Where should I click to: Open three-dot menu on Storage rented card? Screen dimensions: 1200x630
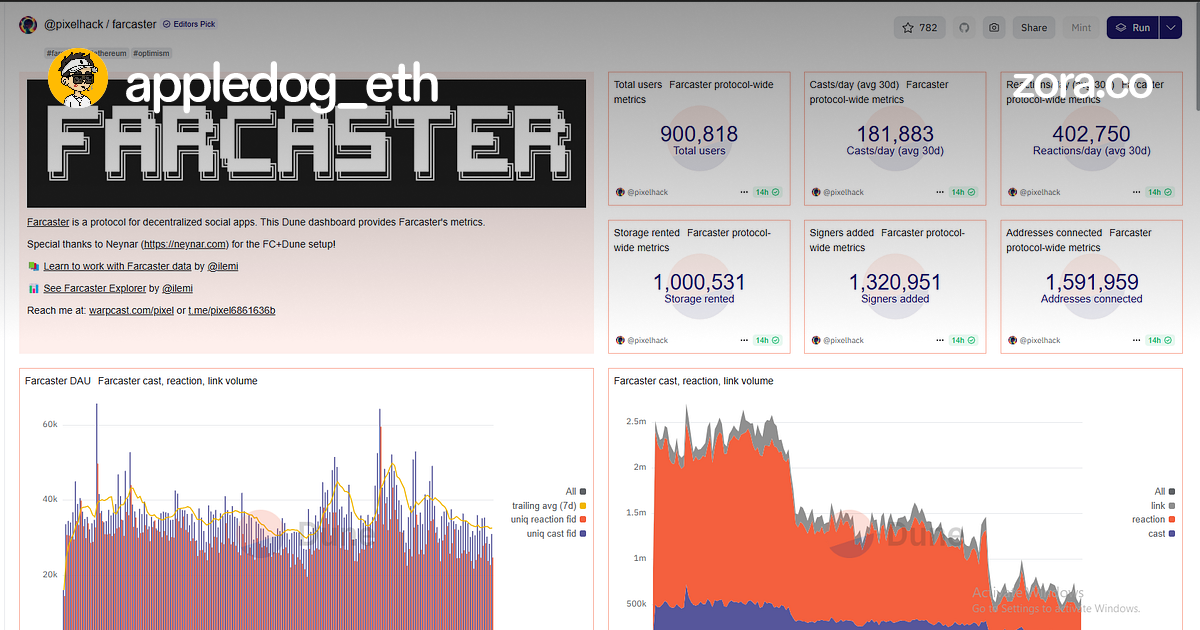tap(744, 340)
